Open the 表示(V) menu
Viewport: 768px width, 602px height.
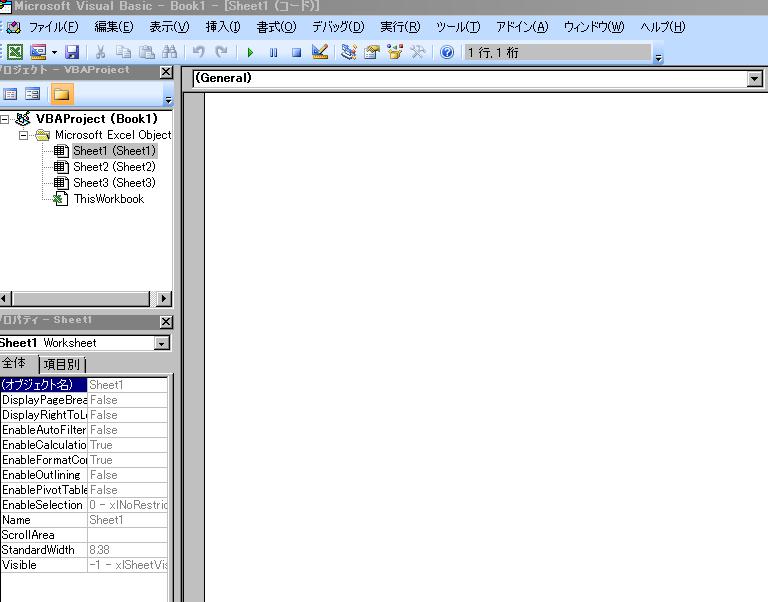[x=169, y=27]
